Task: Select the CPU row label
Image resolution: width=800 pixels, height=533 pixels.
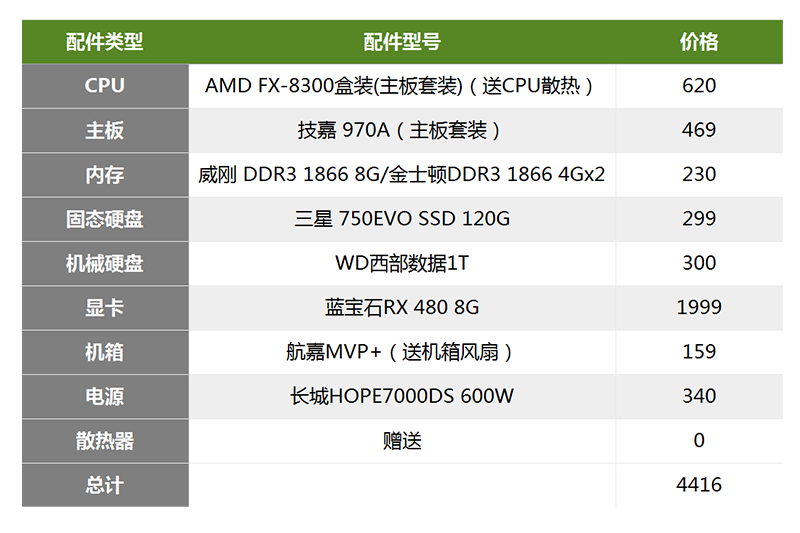Action: click(105, 86)
